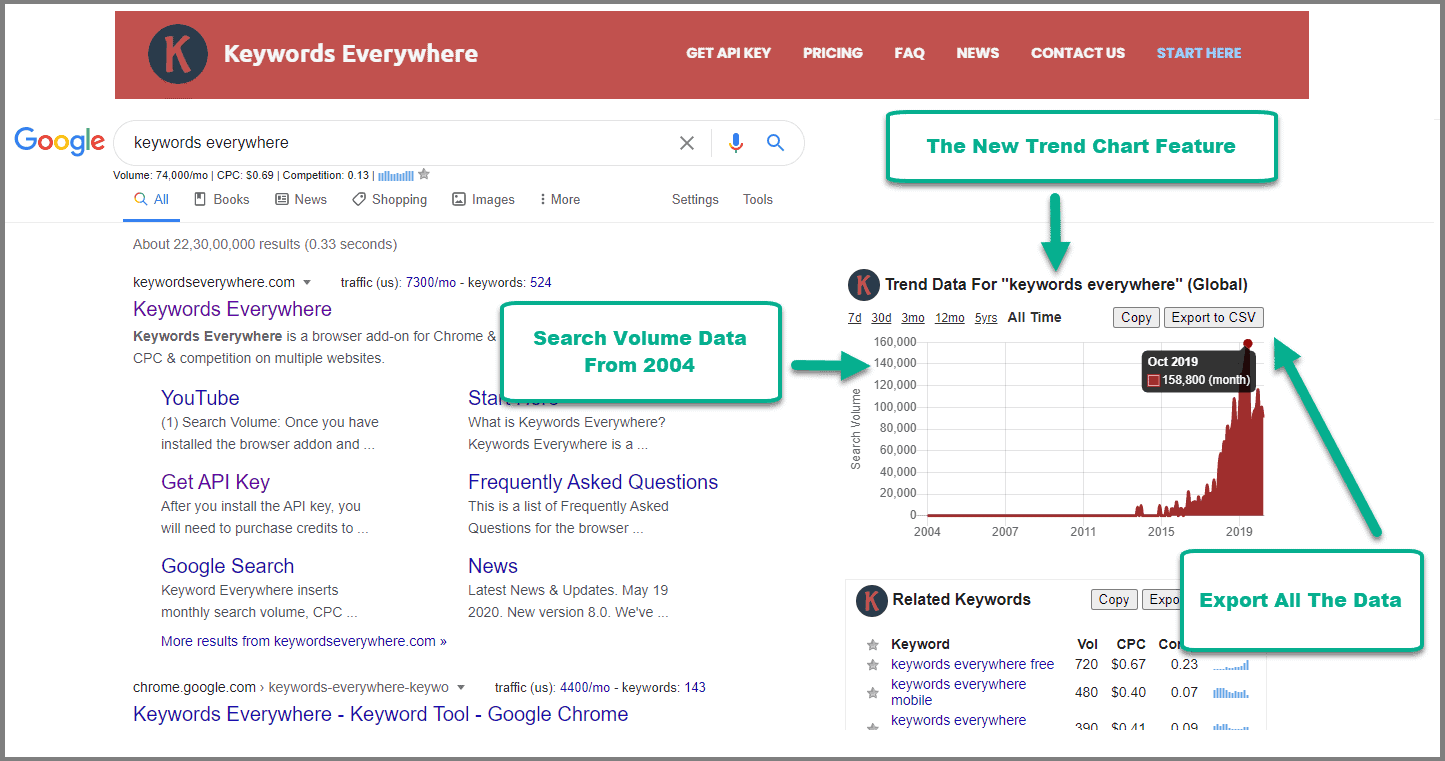
Task: Open the YouTube sitelink
Action: tap(200, 398)
